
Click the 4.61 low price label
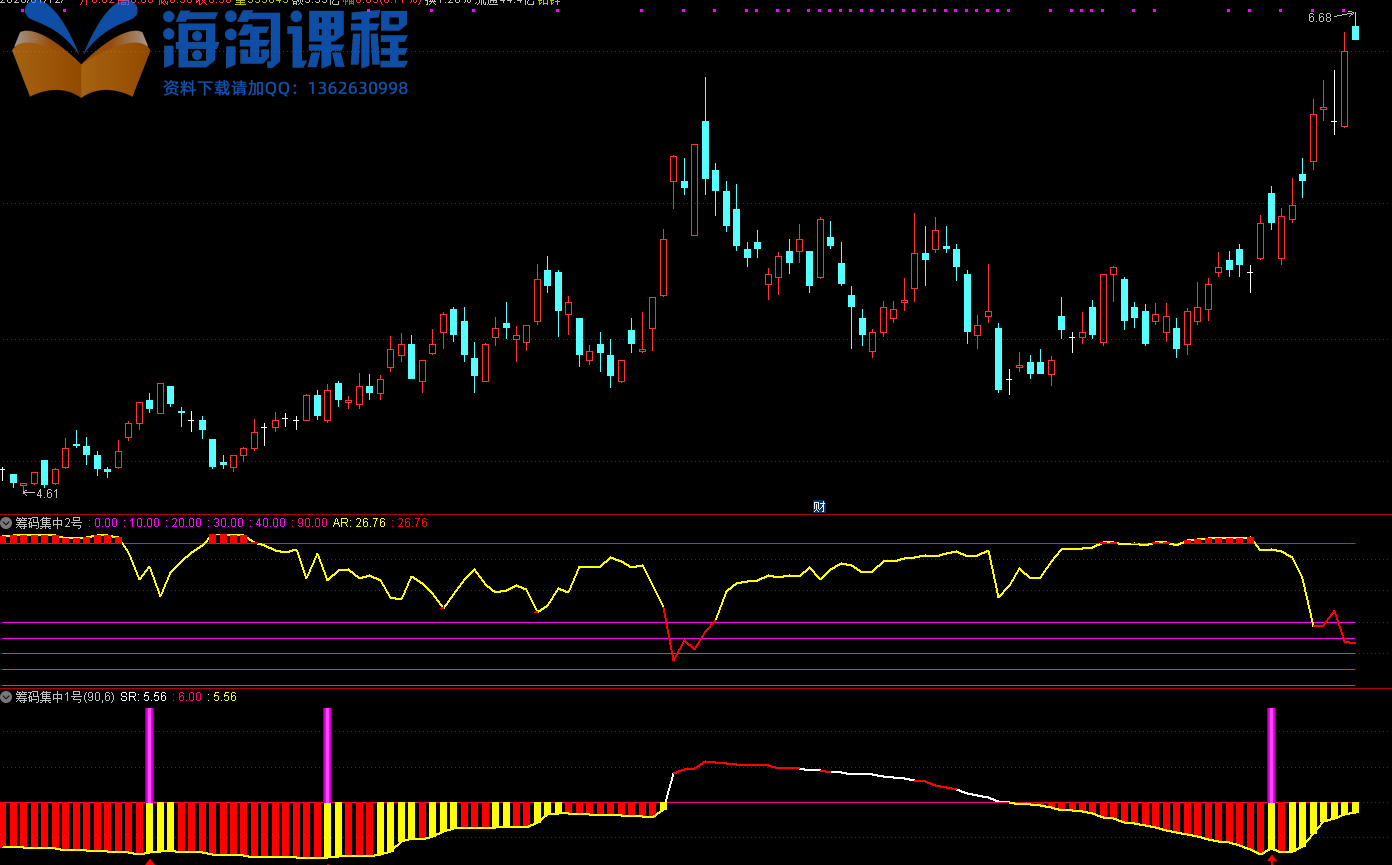(x=47, y=493)
